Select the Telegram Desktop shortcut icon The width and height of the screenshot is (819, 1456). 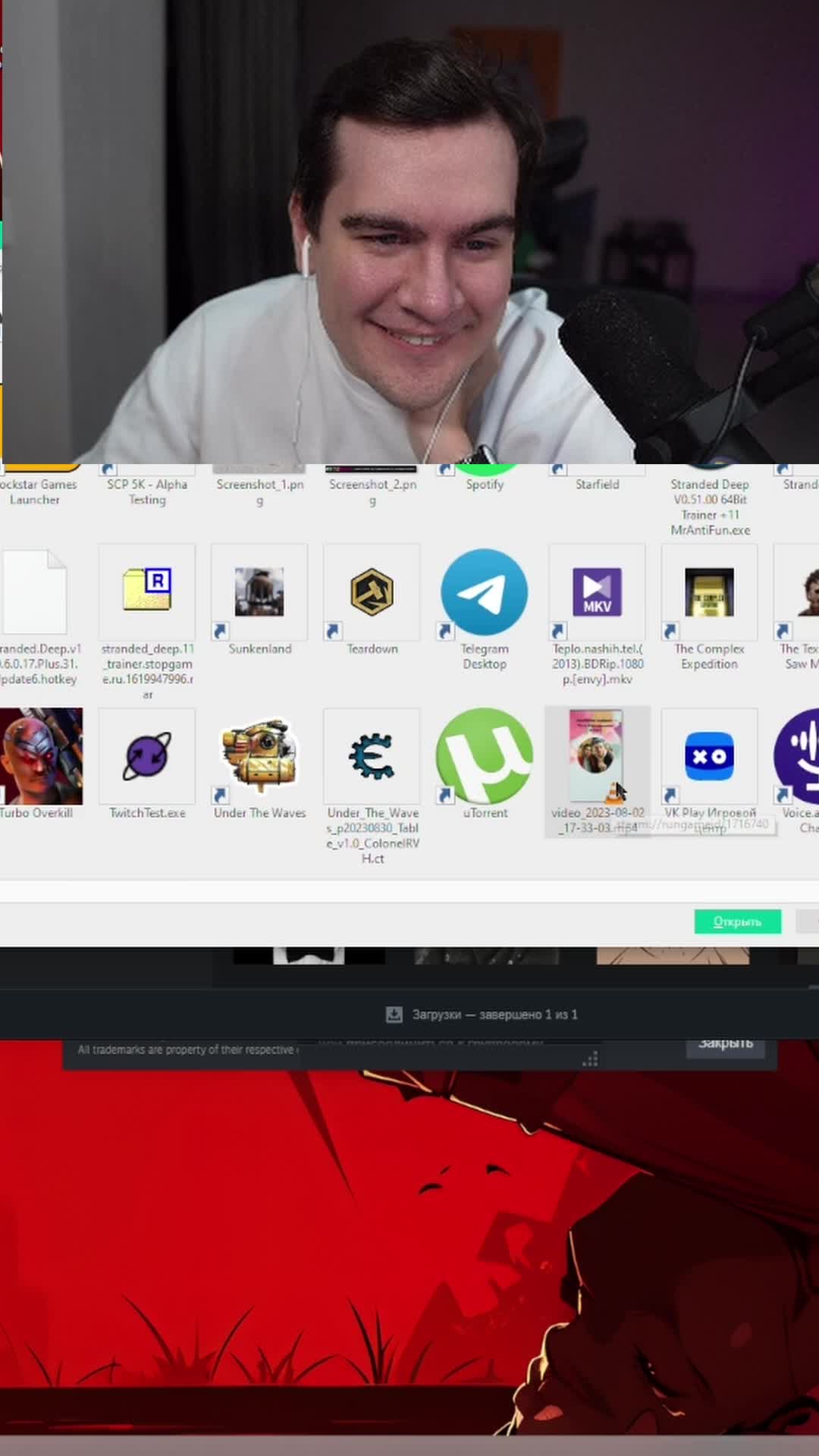pyautogui.click(x=484, y=591)
